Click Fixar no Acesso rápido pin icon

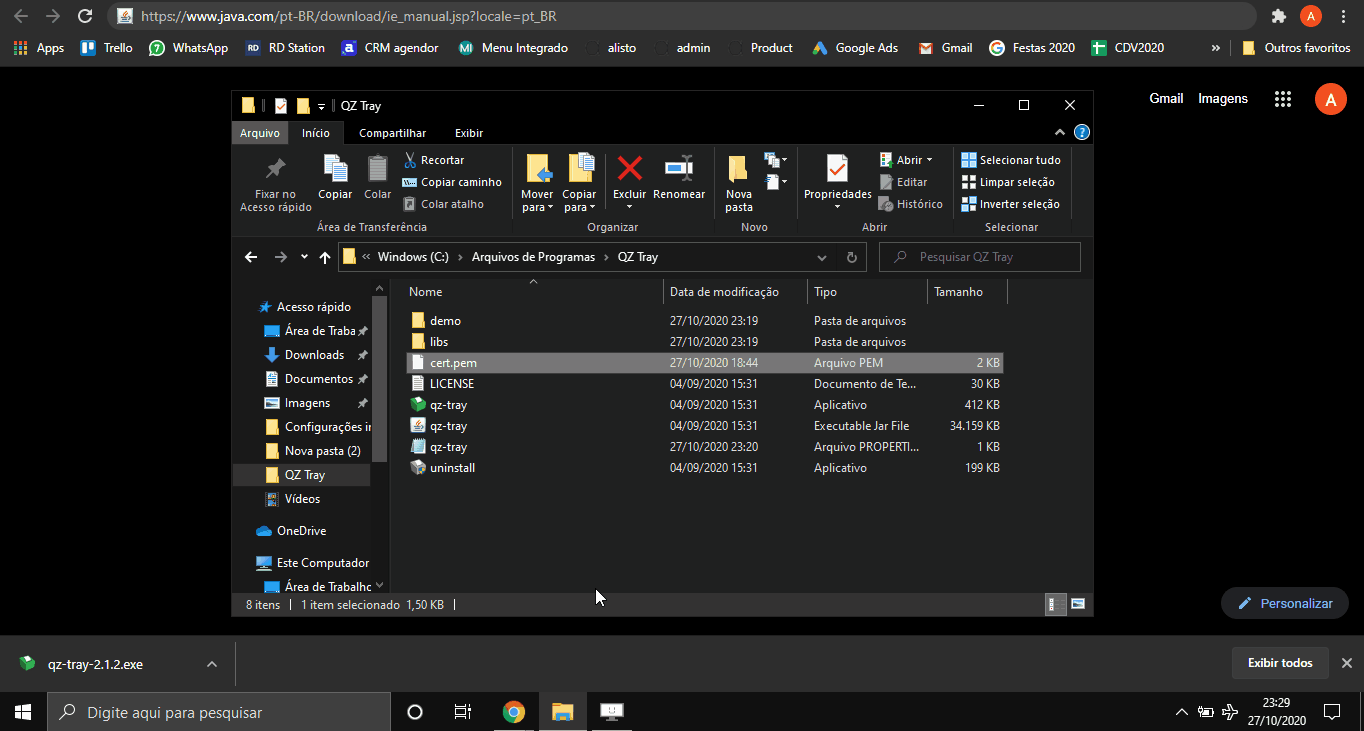(x=275, y=168)
